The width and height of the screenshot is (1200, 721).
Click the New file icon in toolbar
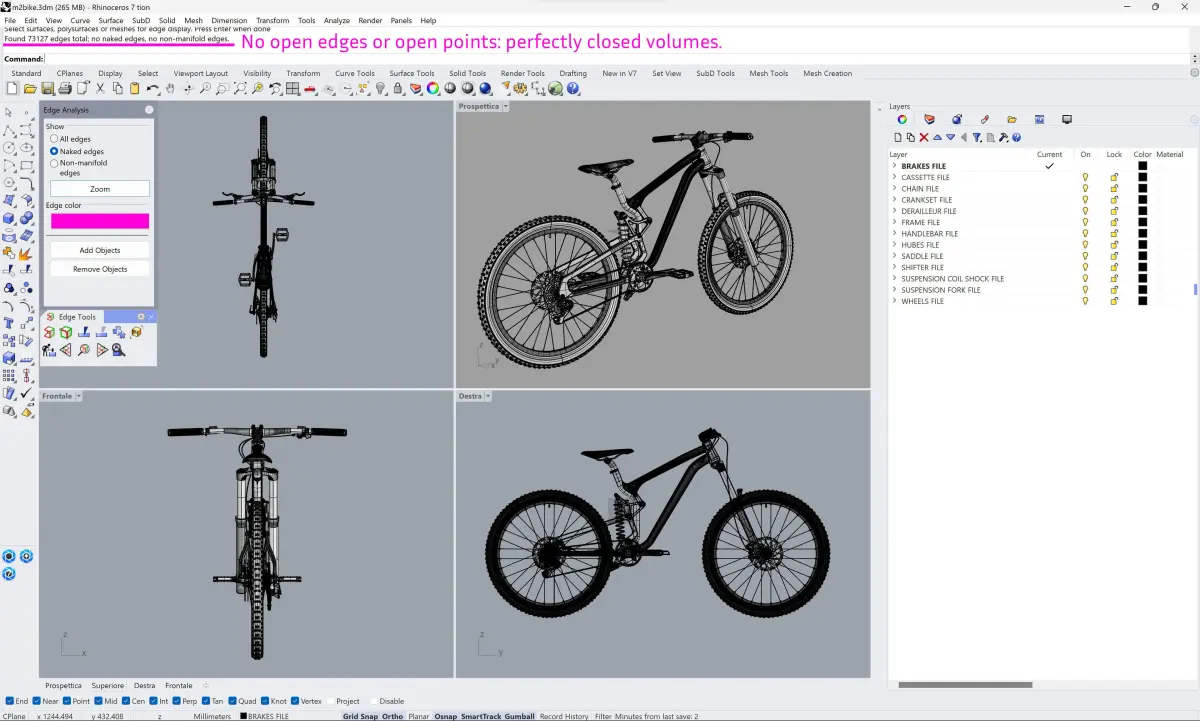pyautogui.click(x=11, y=89)
